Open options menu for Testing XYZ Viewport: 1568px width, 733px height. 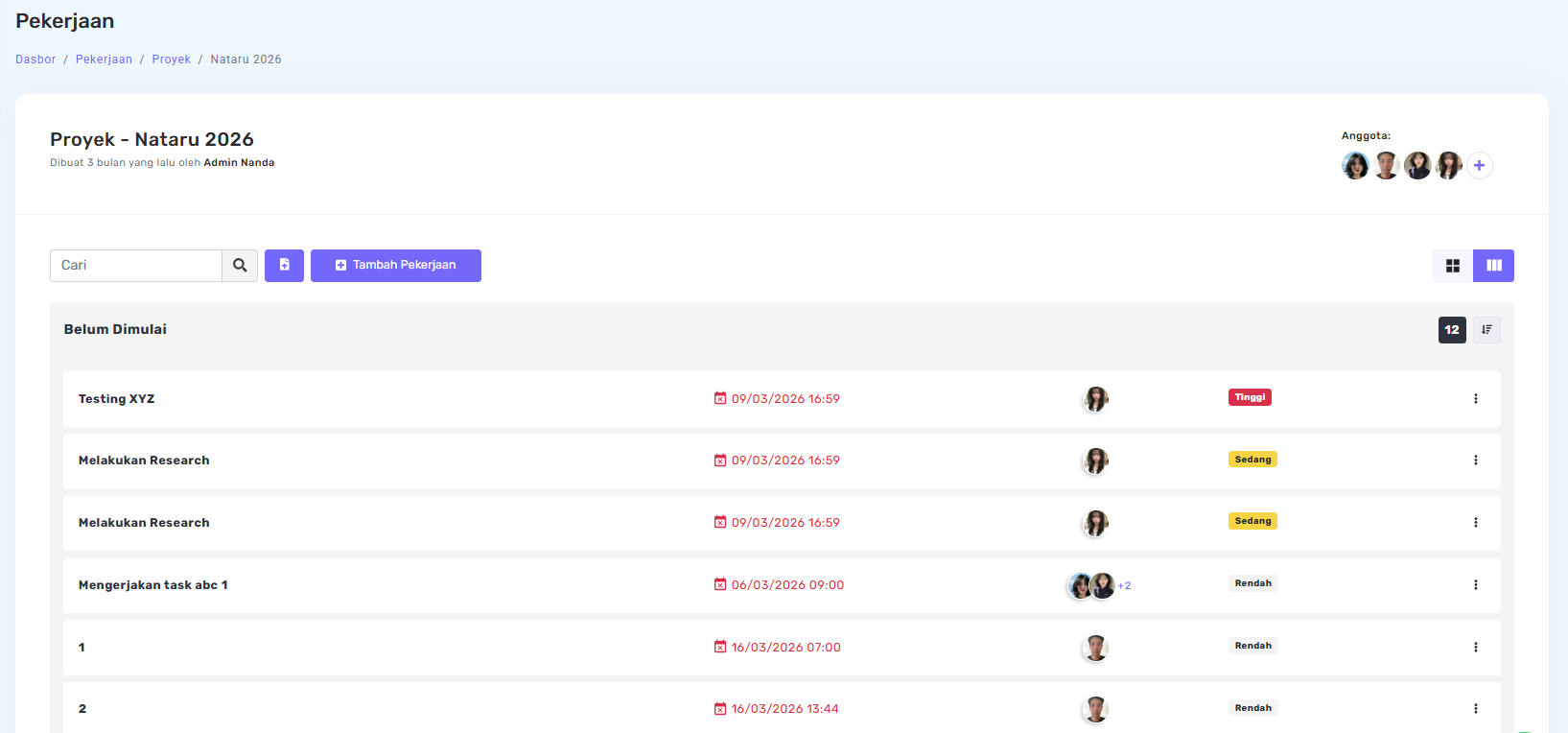click(1475, 399)
